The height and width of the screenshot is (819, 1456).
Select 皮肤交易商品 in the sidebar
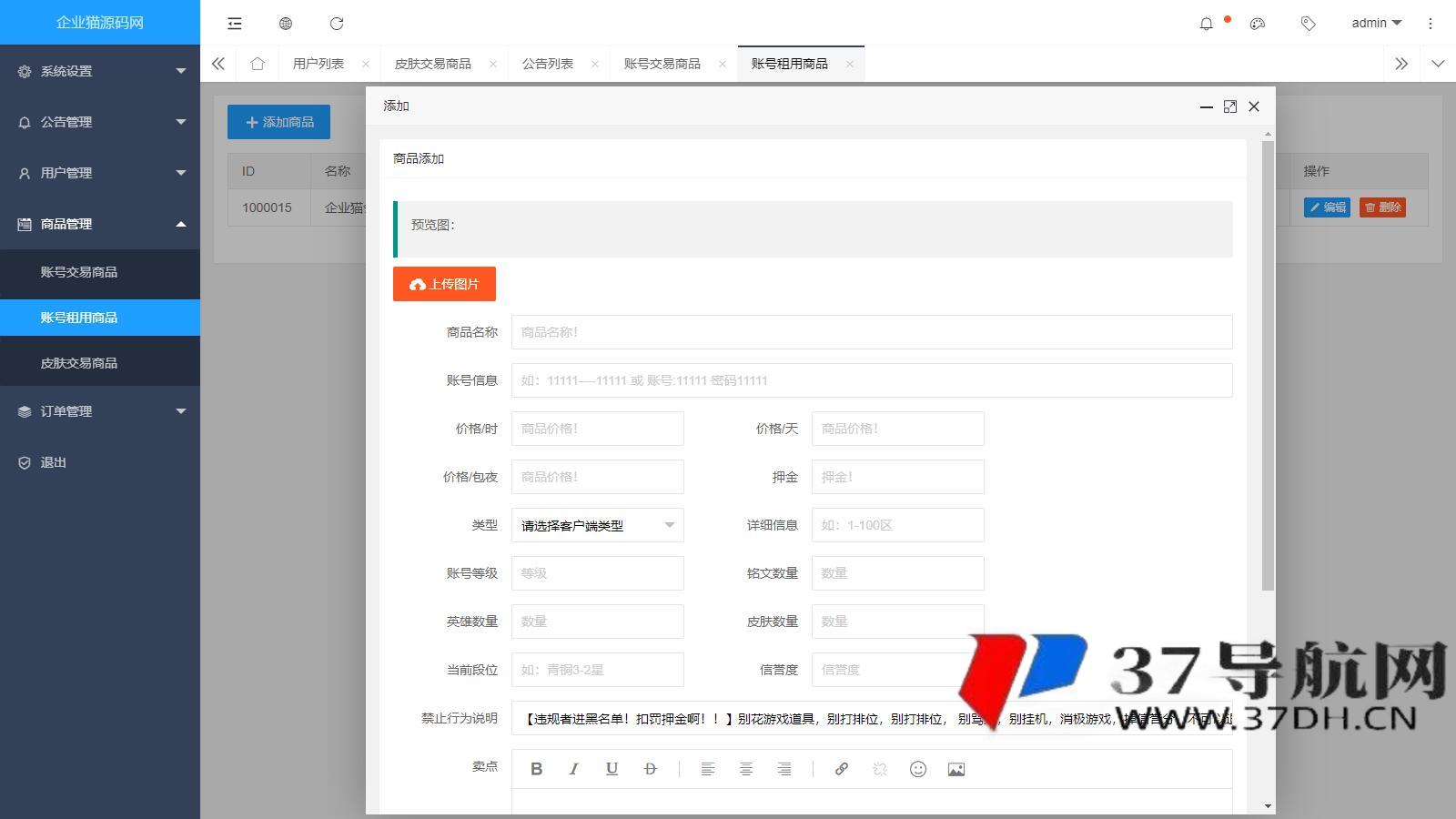(x=79, y=362)
